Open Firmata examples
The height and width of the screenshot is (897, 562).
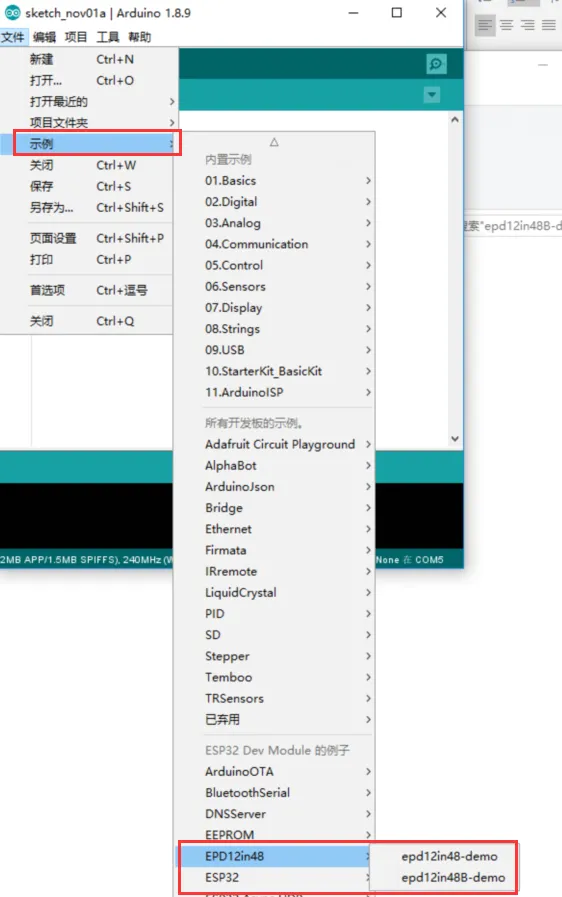pos(274,550)
